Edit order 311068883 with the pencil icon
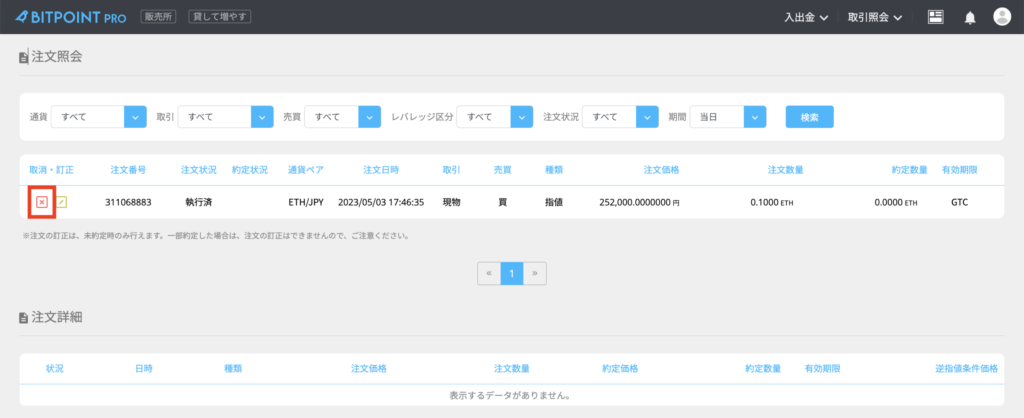Screen dimensions: 1024x418 click(61, 202)
